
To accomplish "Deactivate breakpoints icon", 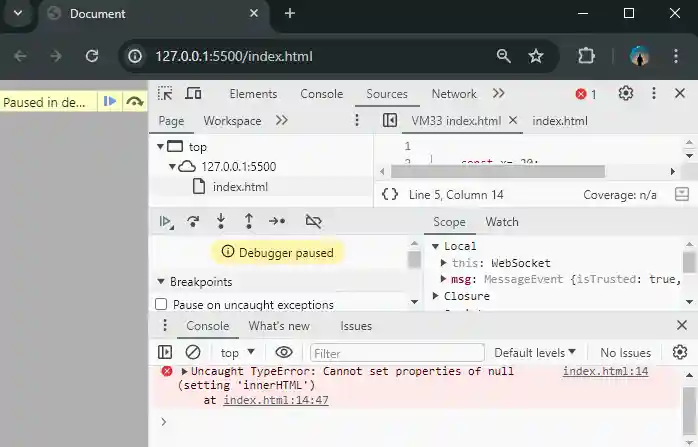I will (x=313, y=221).
